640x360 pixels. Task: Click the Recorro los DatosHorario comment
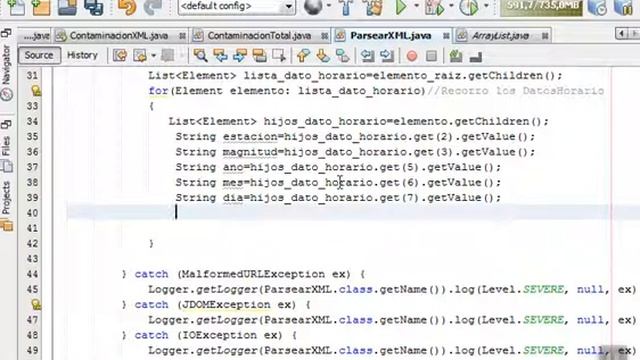pyautogui.click(x=515, y=91)
